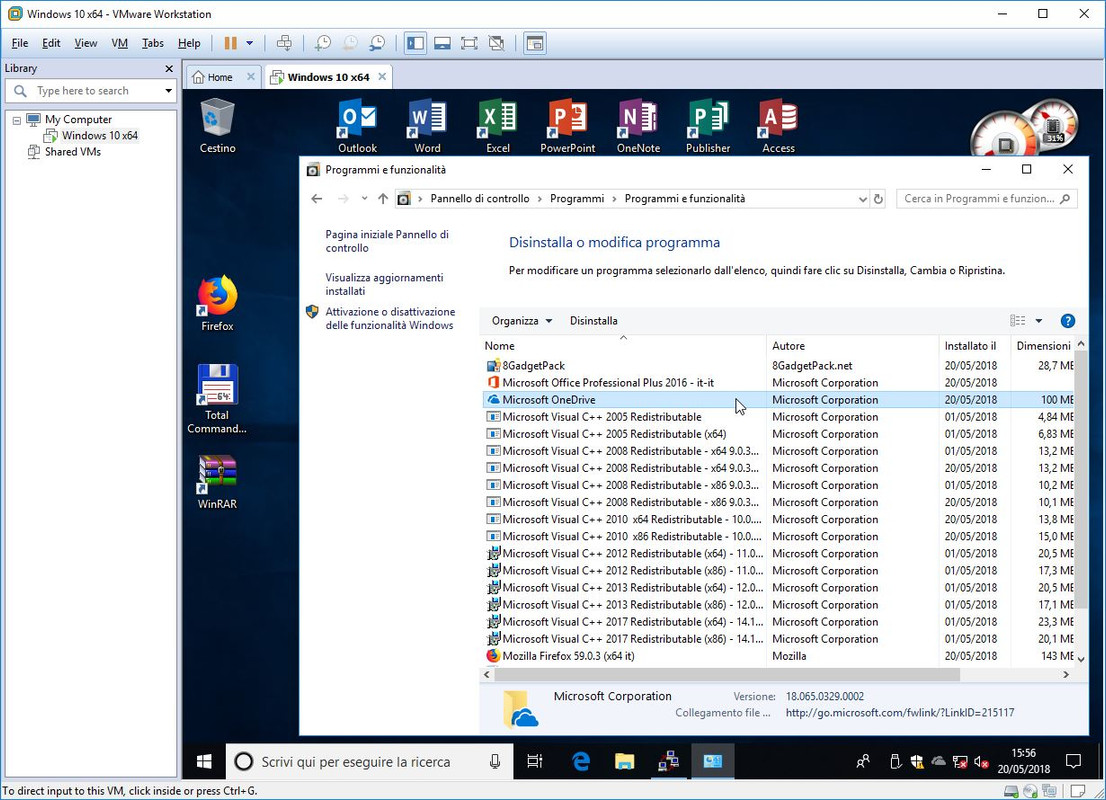Open the Organizza dropdown menu

[x=522, y=321]
